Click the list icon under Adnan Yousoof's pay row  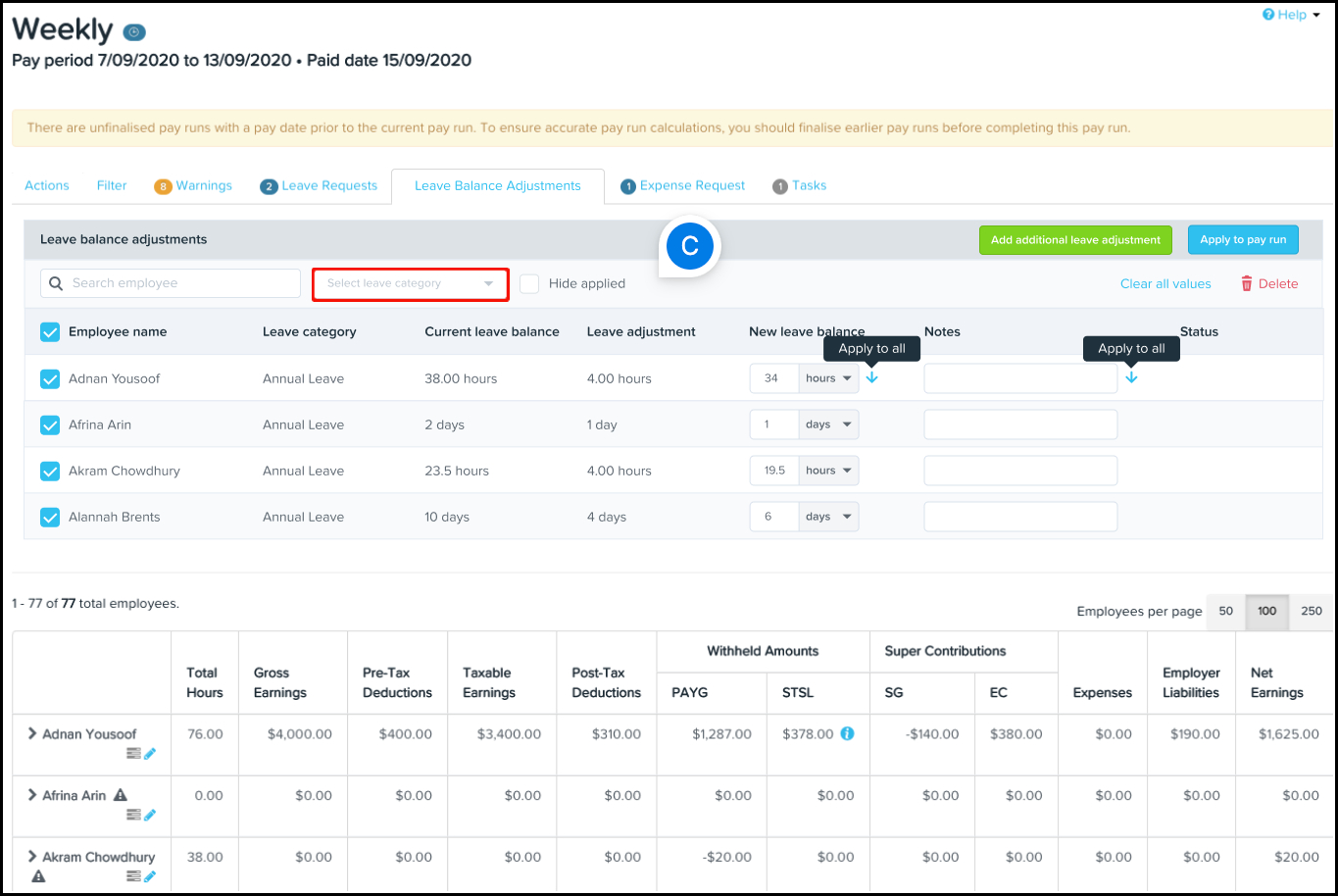click(x=133, y=753)
